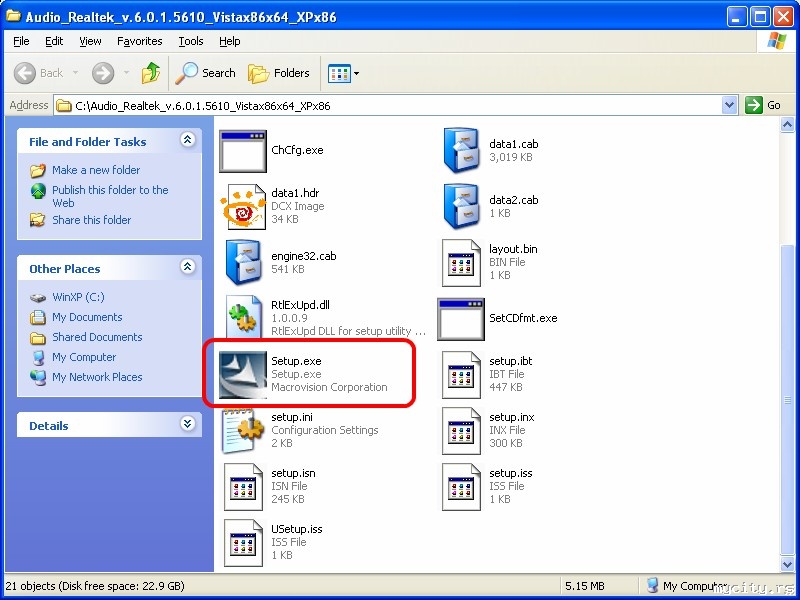Click the engine32.cab file name
Screen dimensions: 800x600
tap(304, 256)
